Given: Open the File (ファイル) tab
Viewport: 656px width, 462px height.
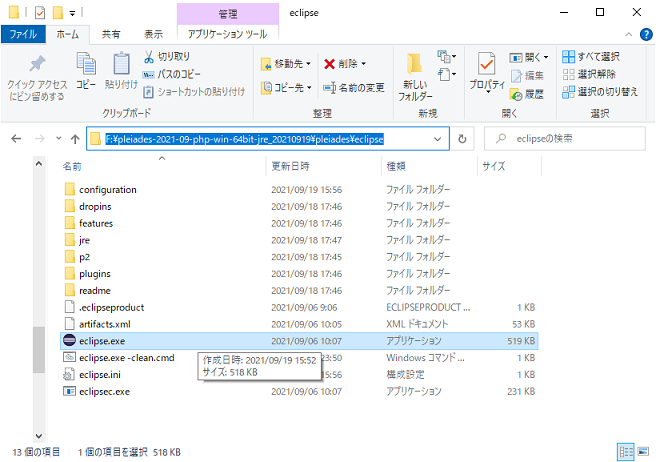Looking at the screenshot, I should [x=23, y=34].
